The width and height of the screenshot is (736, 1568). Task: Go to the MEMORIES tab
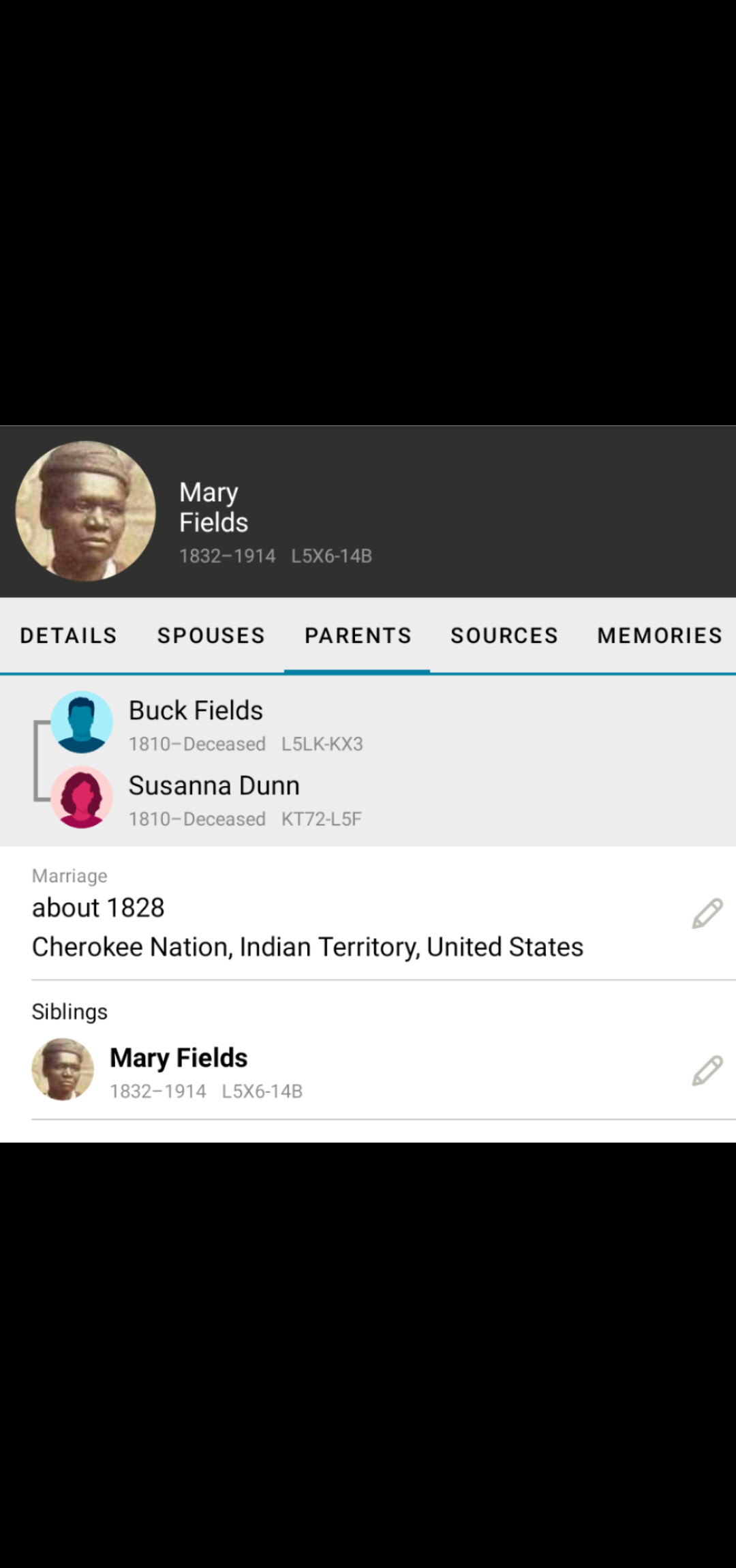(x=659, y=635)
